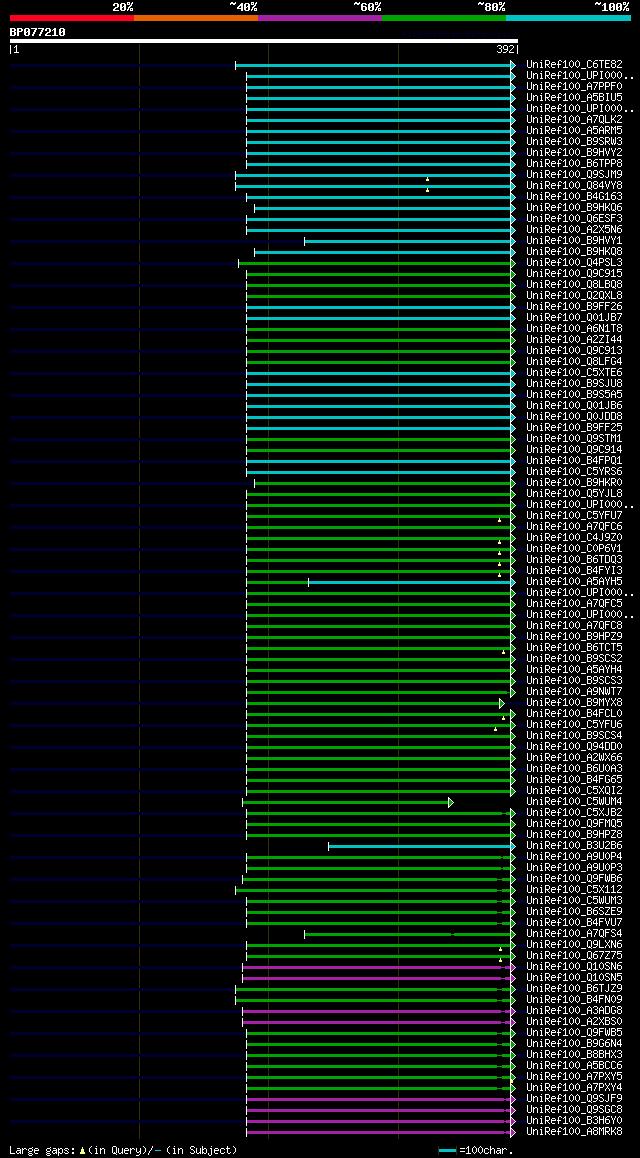Select the UniRef100_Q8LBQ8 label
The height and width of the screenshot is (1158, 640).
pos(574,285)
